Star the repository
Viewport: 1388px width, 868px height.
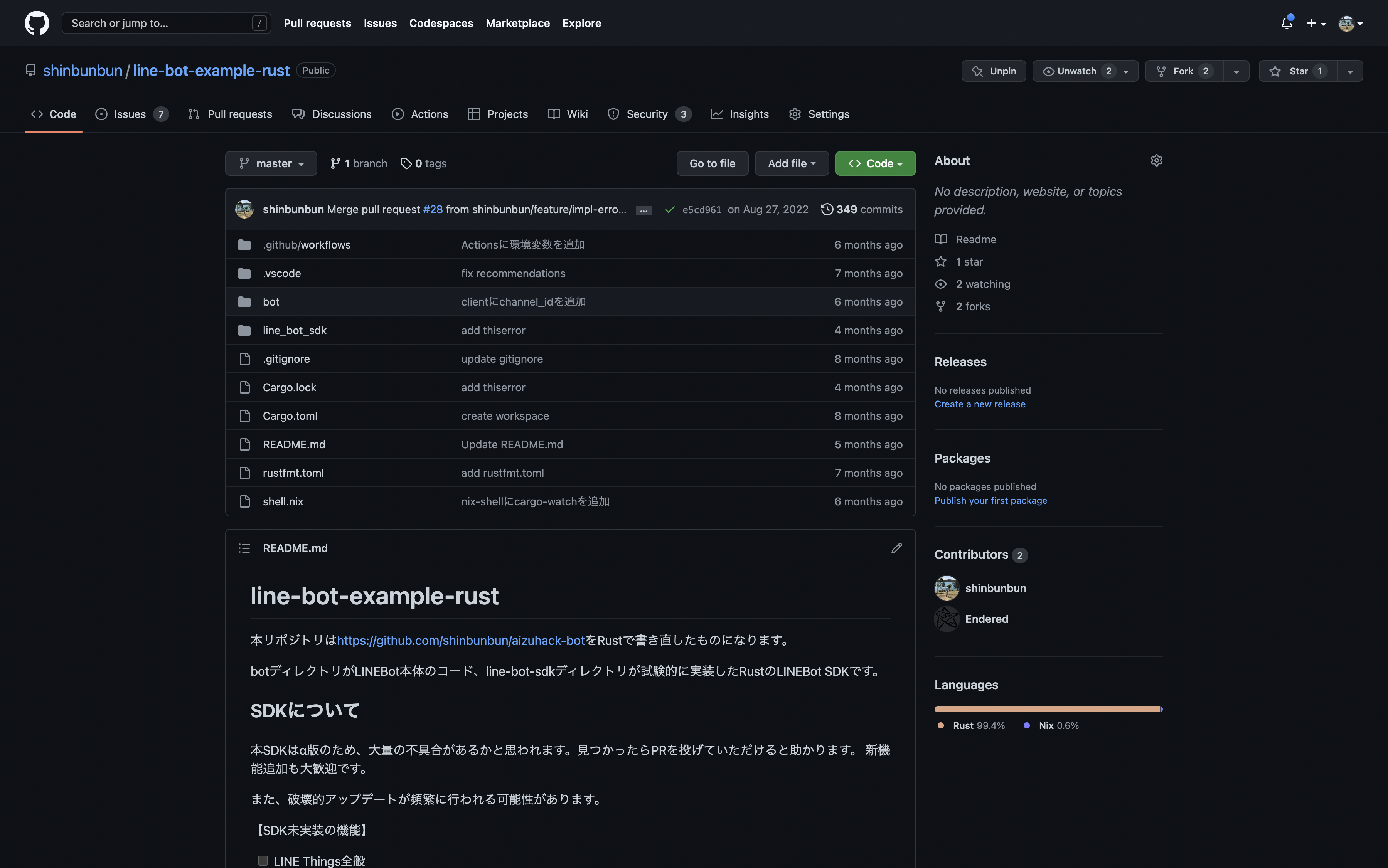(1298, 71)
